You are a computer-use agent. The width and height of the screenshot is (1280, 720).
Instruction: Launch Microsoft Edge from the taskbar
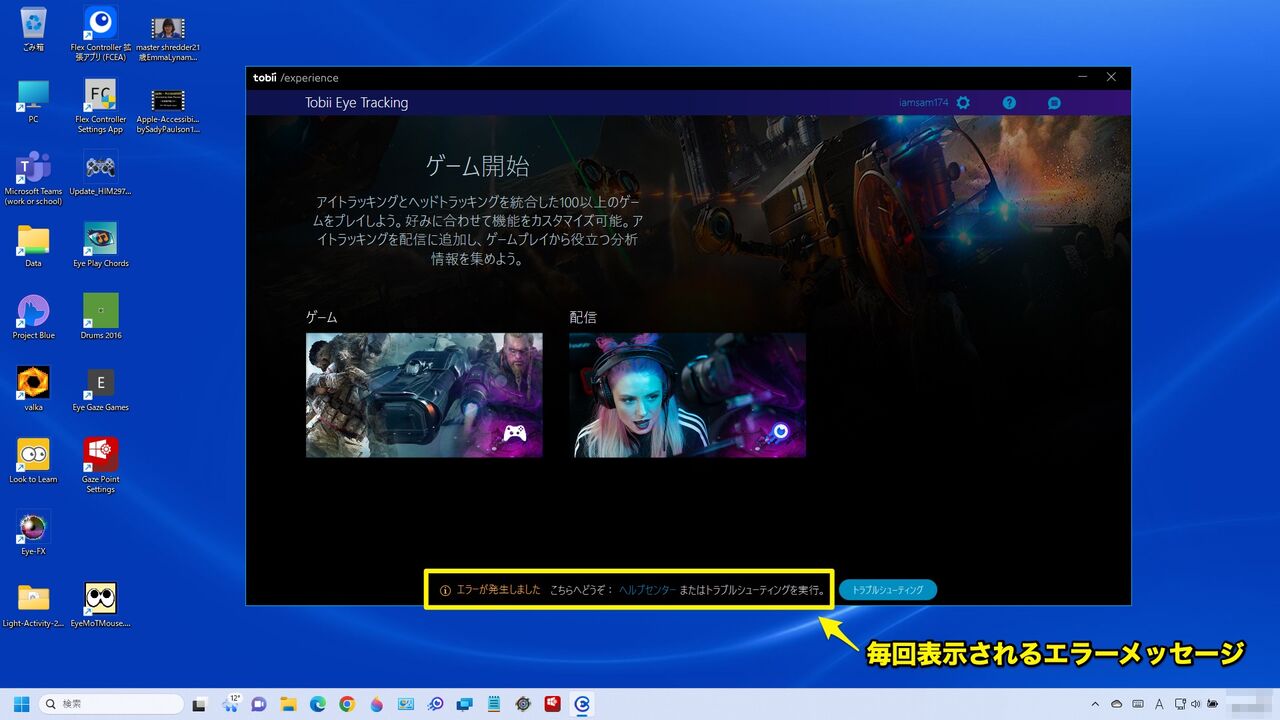click(317, 704)
